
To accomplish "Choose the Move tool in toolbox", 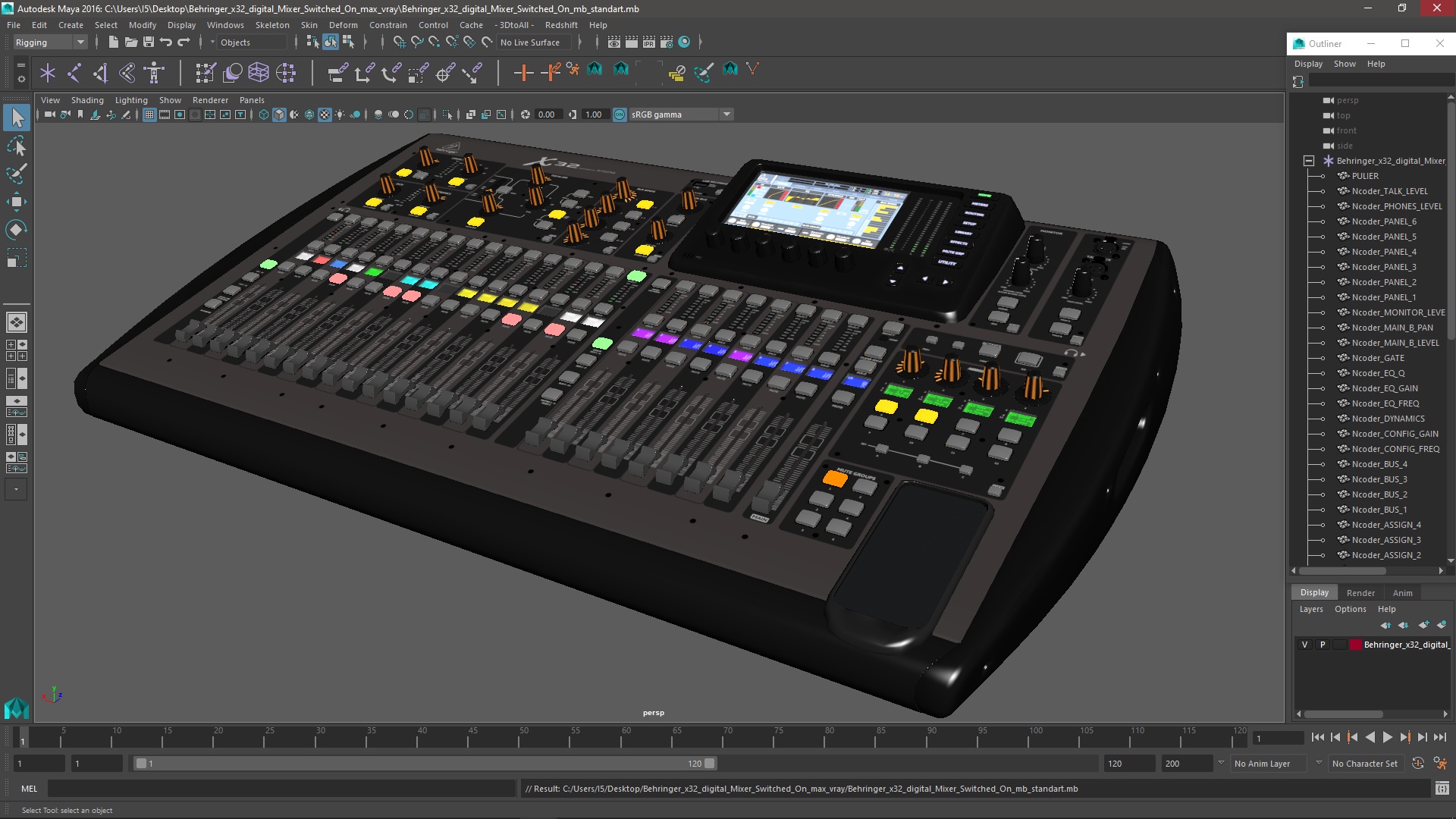I will (17, 202).
